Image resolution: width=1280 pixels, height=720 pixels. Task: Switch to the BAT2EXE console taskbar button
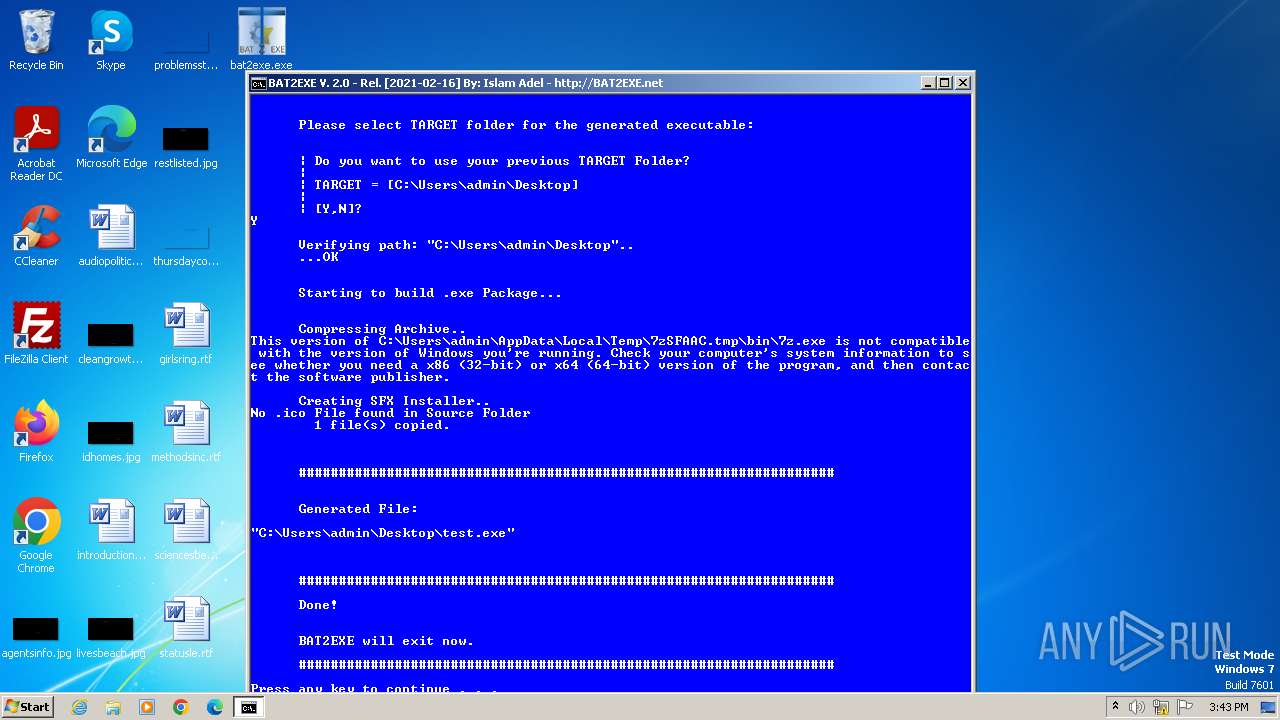249,707
